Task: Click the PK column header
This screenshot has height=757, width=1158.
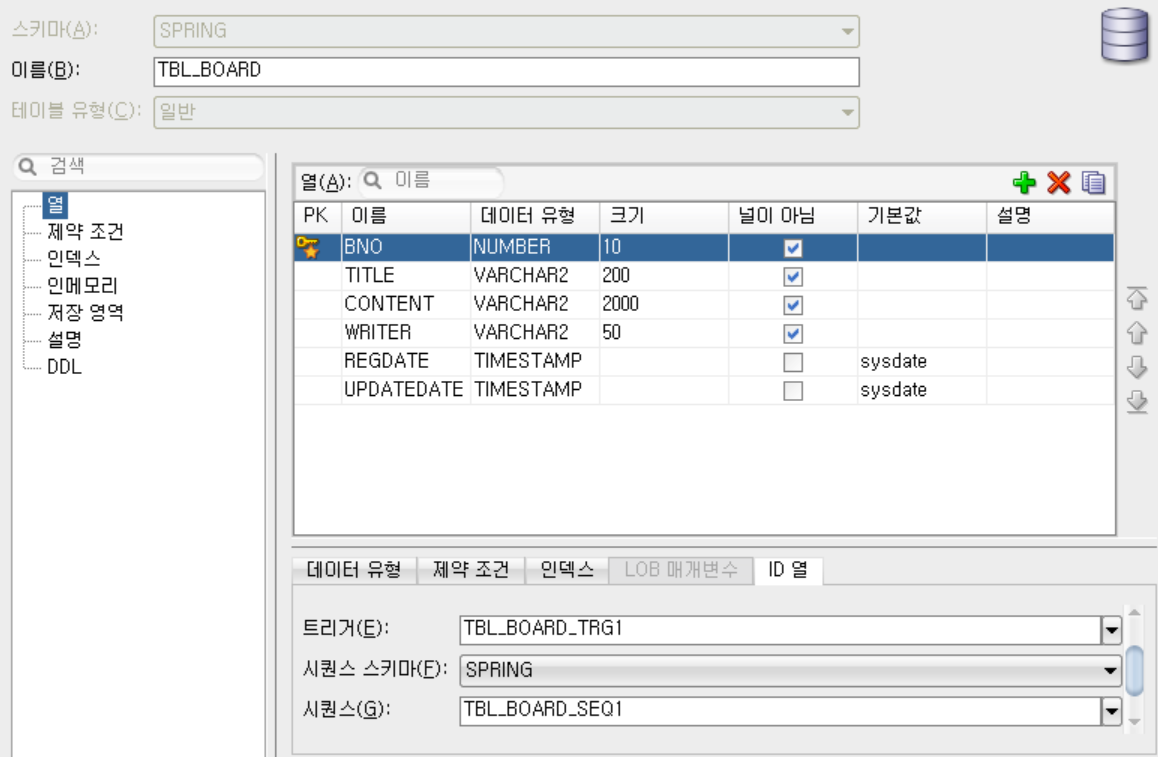Action: (x=317, y=216)
